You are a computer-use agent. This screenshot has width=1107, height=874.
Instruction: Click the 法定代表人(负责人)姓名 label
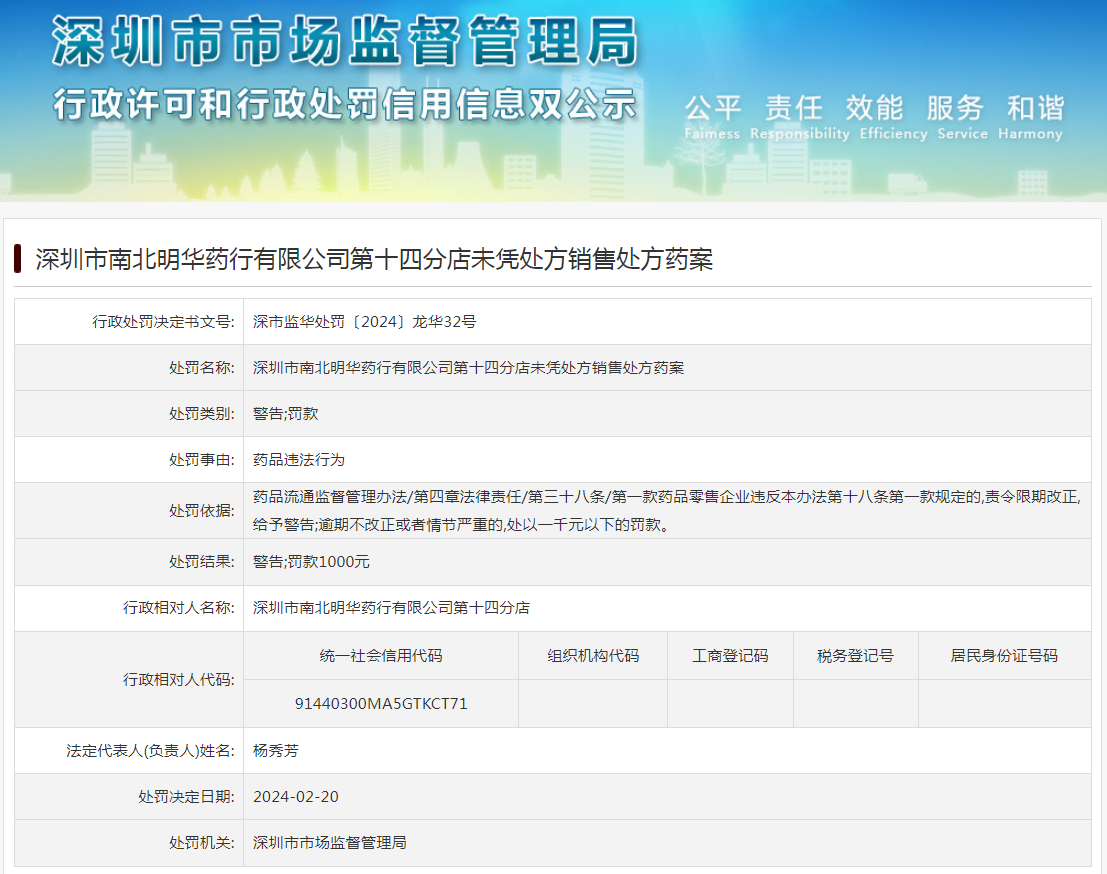point(150,750)
